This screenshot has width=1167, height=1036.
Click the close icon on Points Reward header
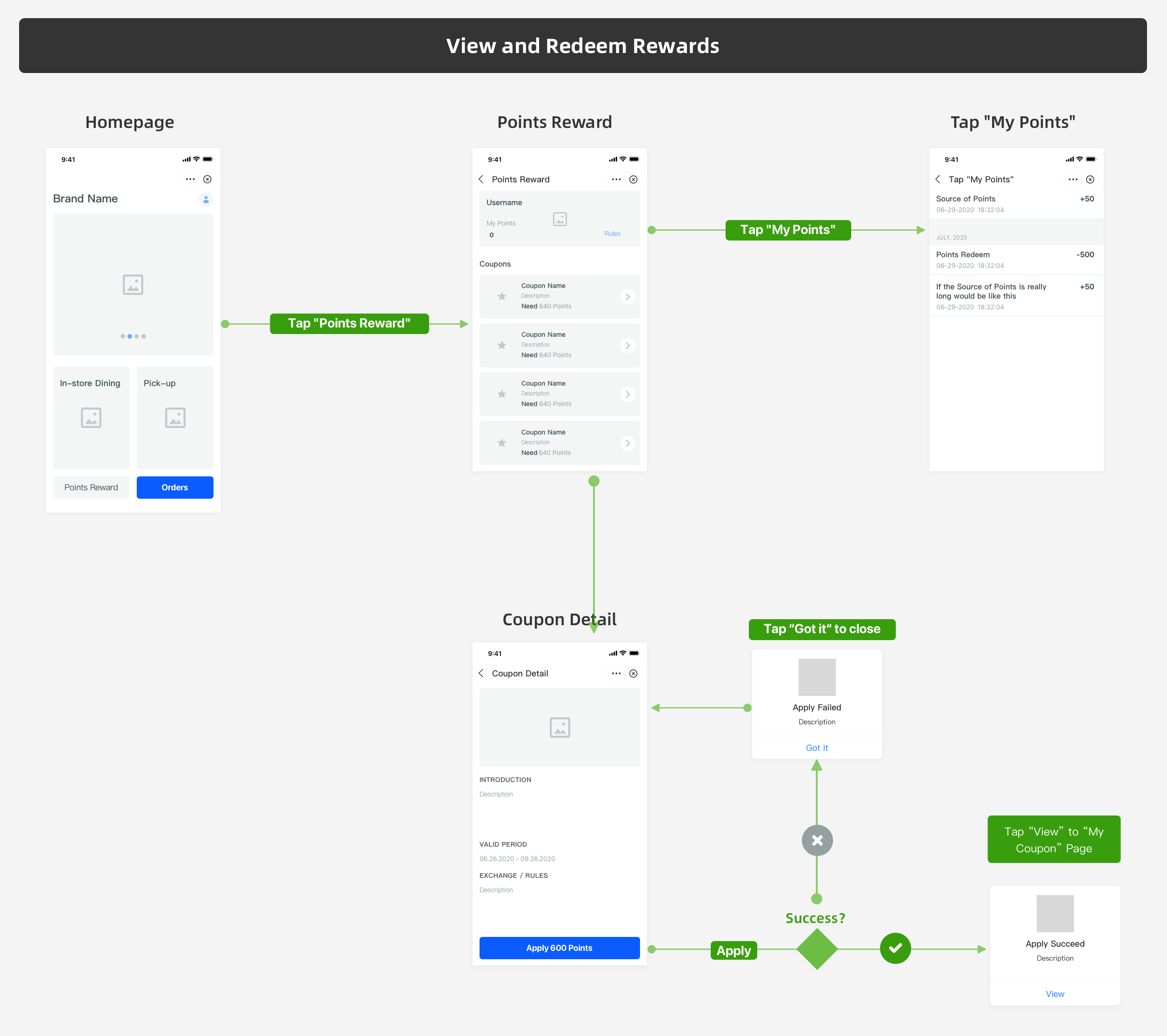coord(634,179)
